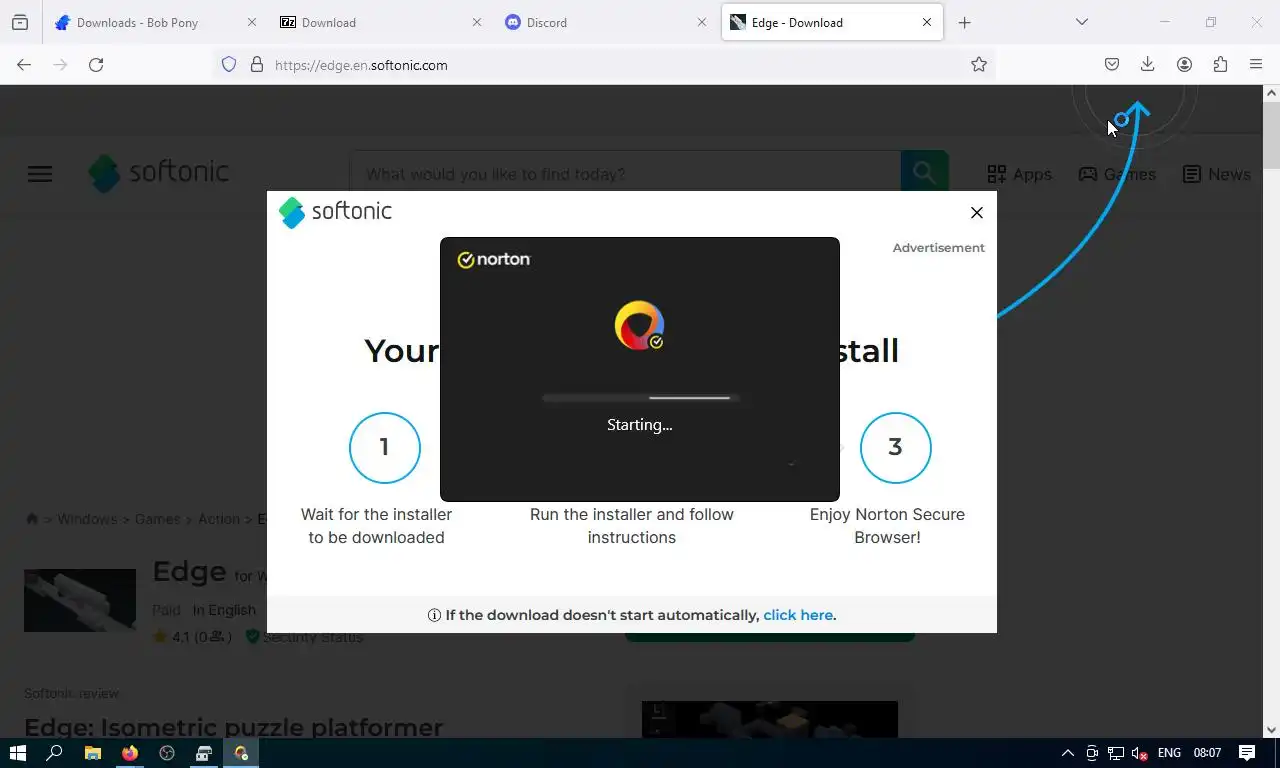Open the muted volume tray icon
Image resolution: width=1280 pixels, height=768 pixels.
(1139, 753)
